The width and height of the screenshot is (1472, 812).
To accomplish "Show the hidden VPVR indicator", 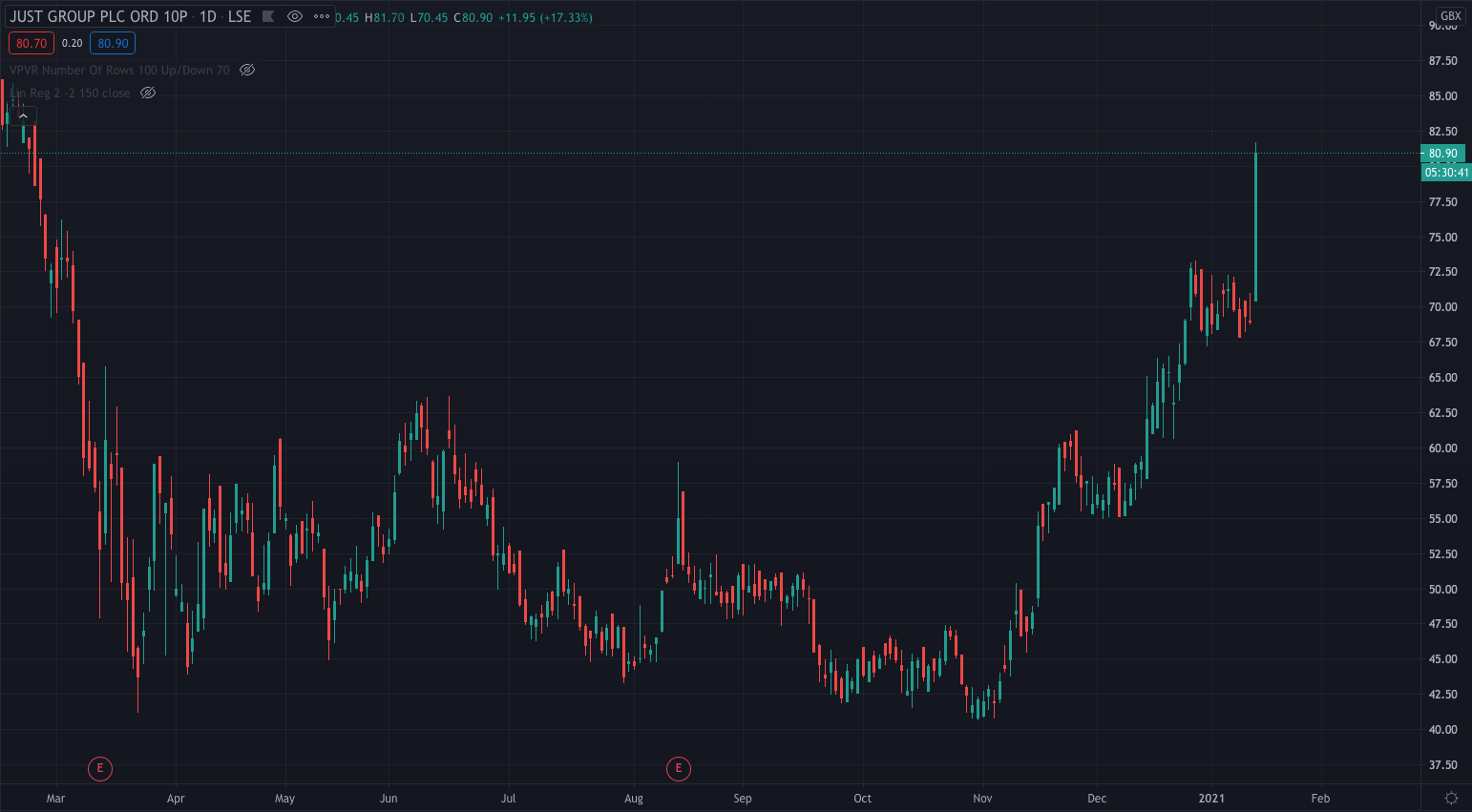I will (x=247, y=70).
